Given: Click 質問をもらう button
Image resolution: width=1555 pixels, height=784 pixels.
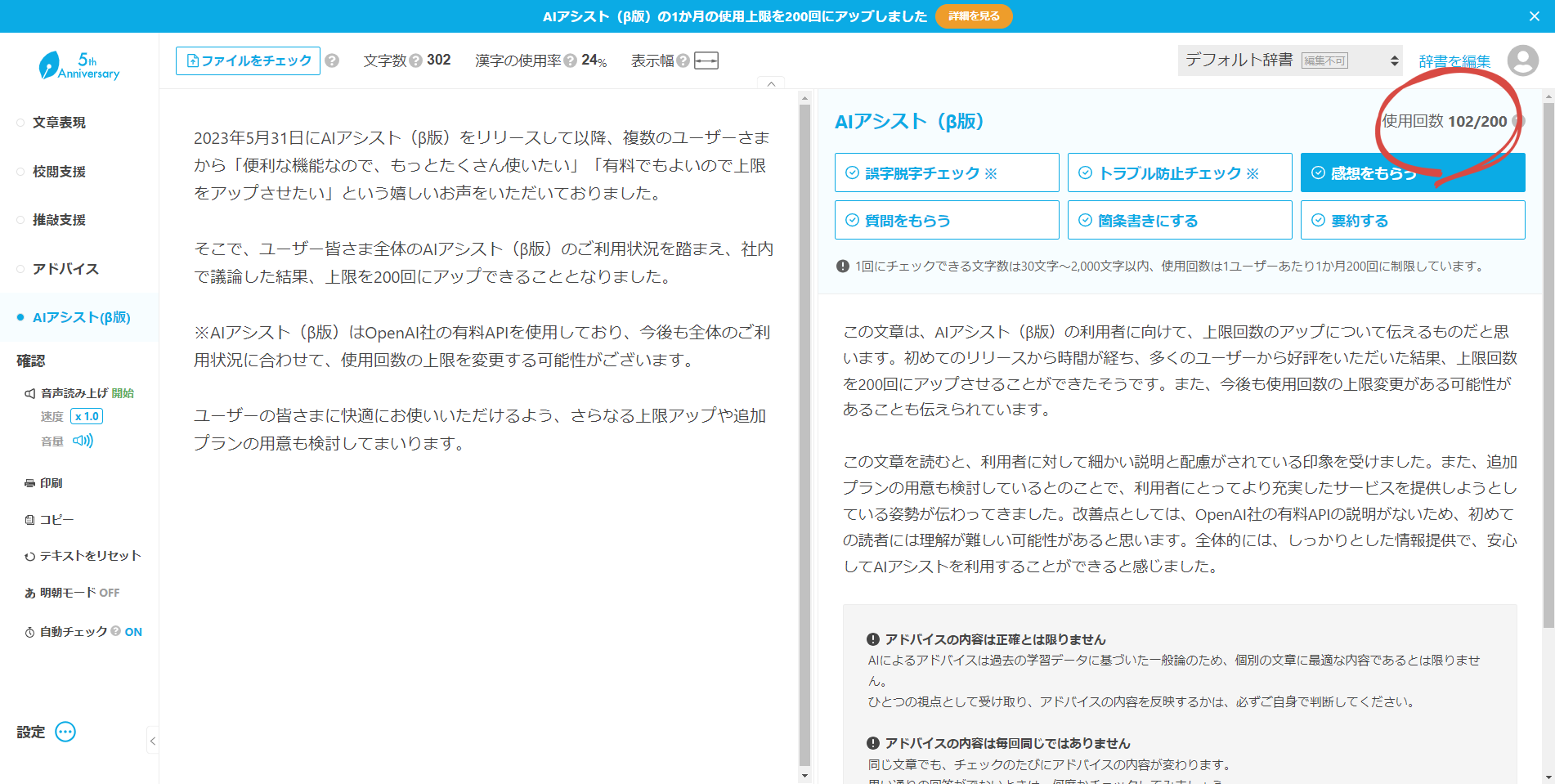Looking at the screenshot, I should pyautogui.click(x=947, y=220).
